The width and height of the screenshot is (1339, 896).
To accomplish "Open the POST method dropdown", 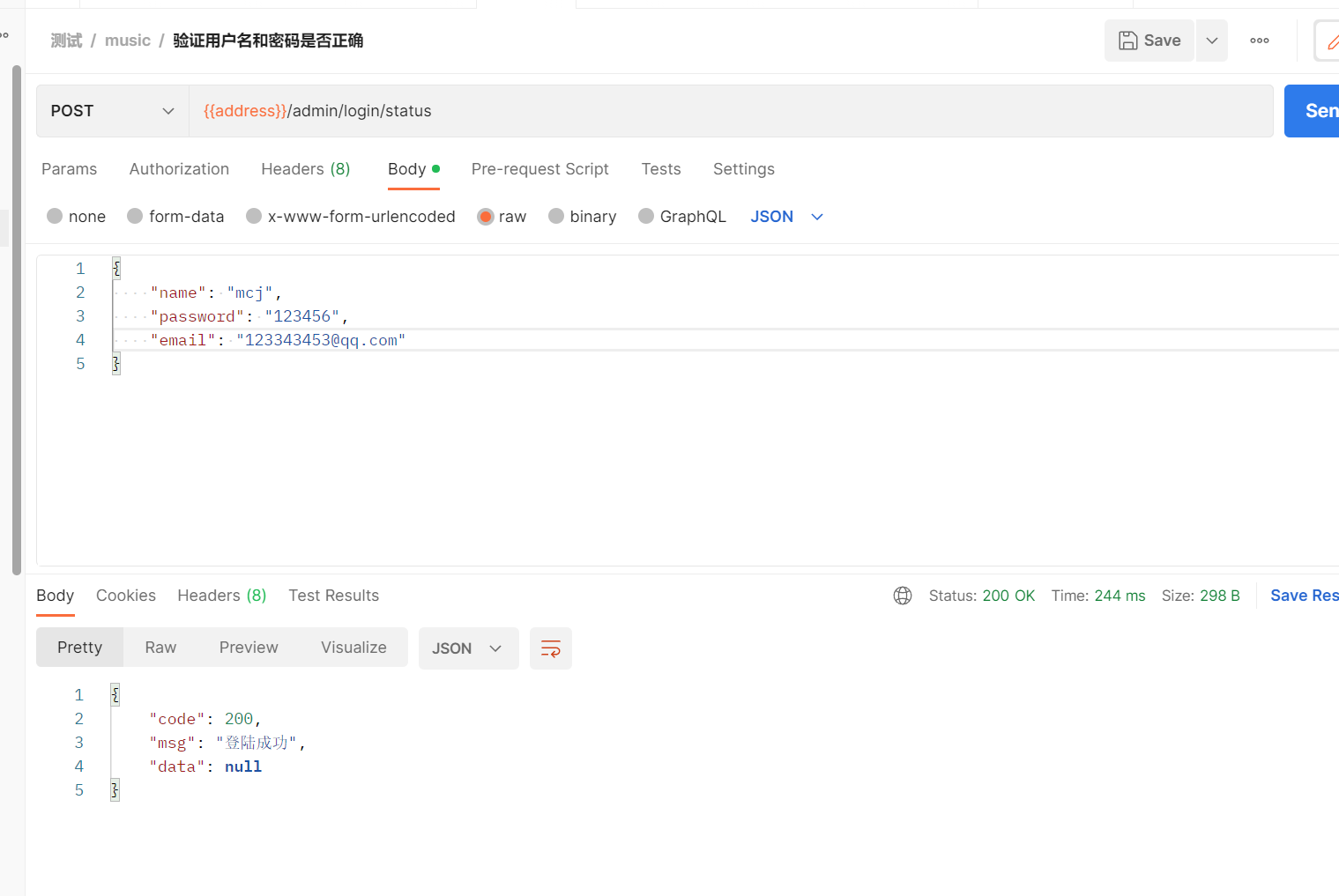I will [x=113, y=111].
